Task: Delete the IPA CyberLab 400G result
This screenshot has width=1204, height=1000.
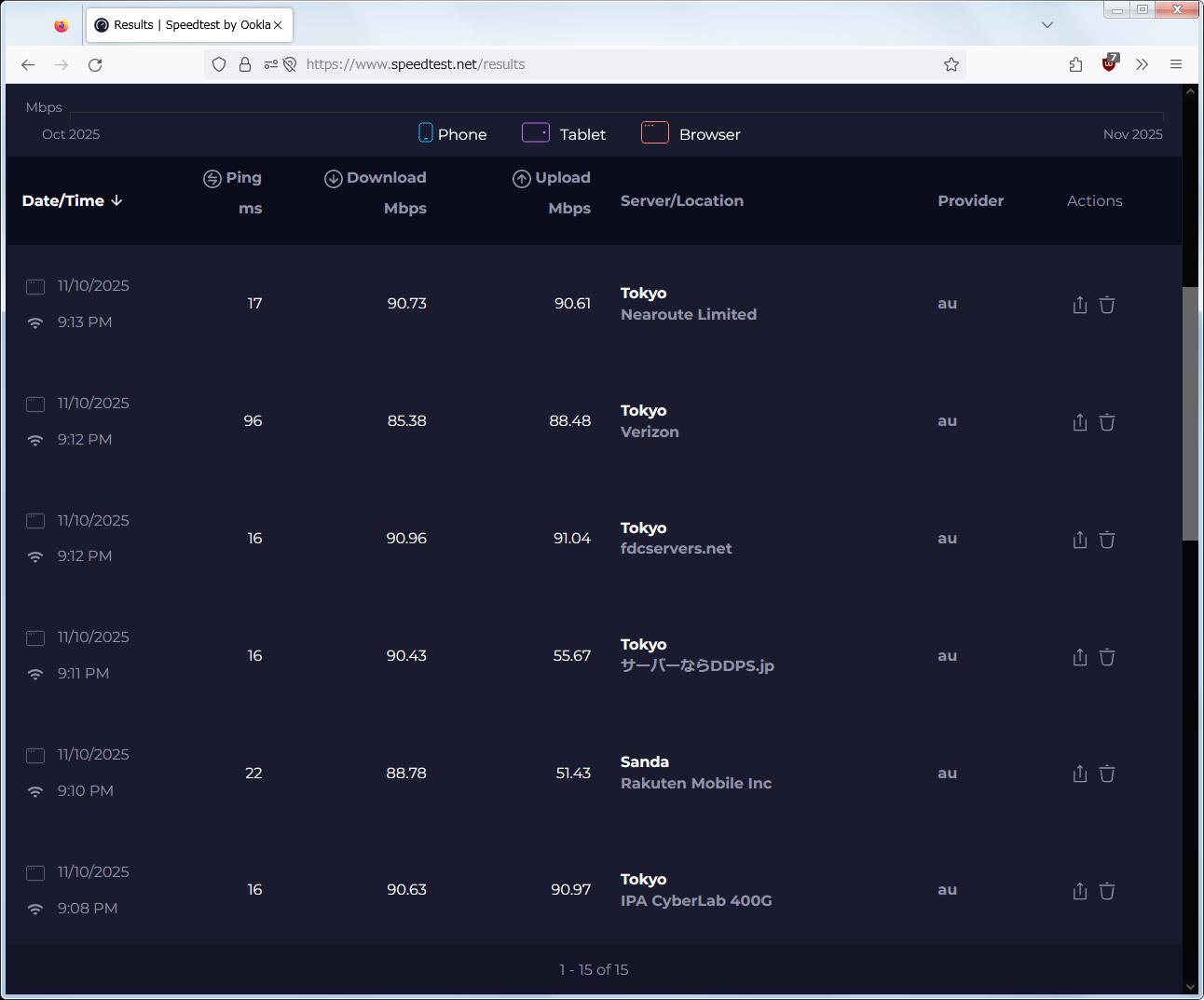Action: click(x=1107, y=891)
